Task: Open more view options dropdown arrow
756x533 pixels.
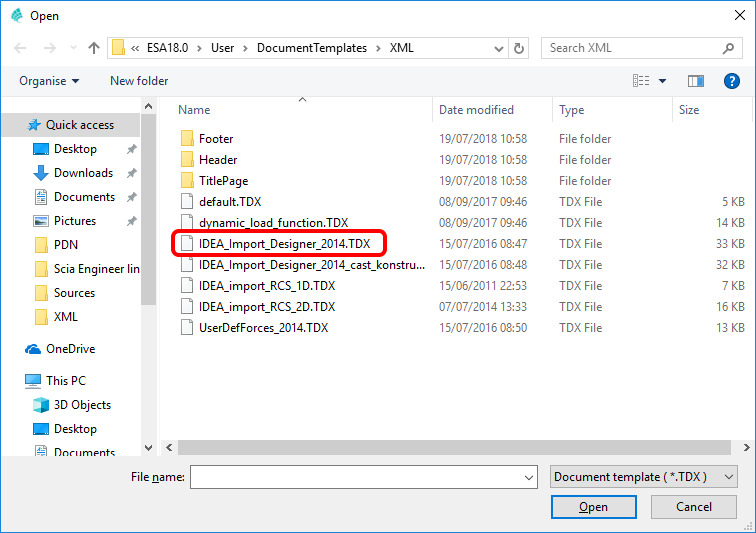Action: [662, 81]
